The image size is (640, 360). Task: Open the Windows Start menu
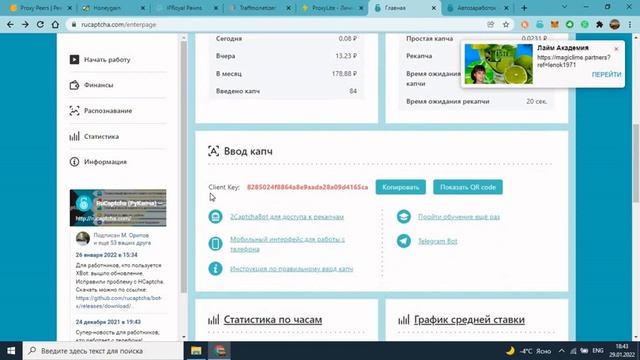pyautogui.click(x=11, y=351)
